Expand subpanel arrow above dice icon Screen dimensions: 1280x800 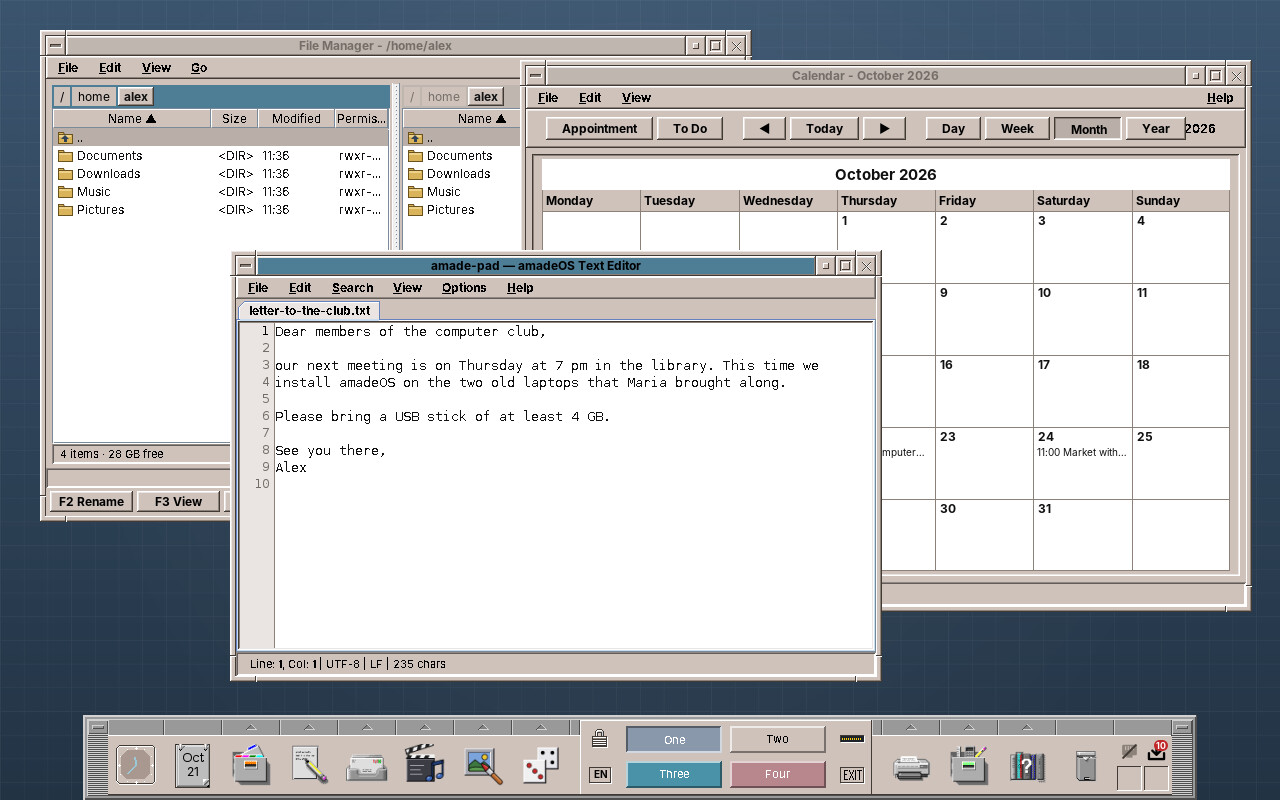tap(541, 727)
